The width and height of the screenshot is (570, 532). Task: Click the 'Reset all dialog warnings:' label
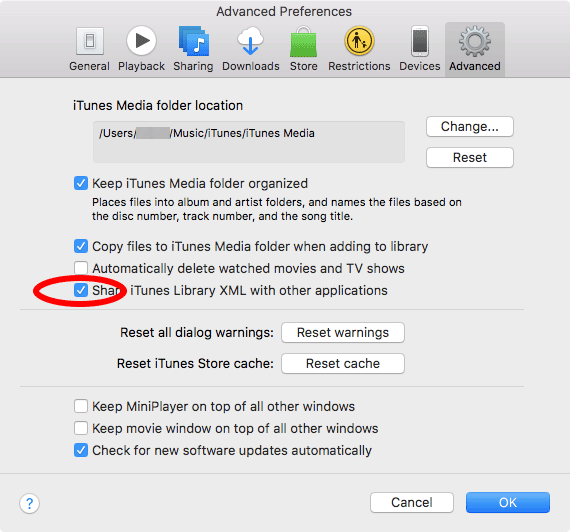[197, 333]
